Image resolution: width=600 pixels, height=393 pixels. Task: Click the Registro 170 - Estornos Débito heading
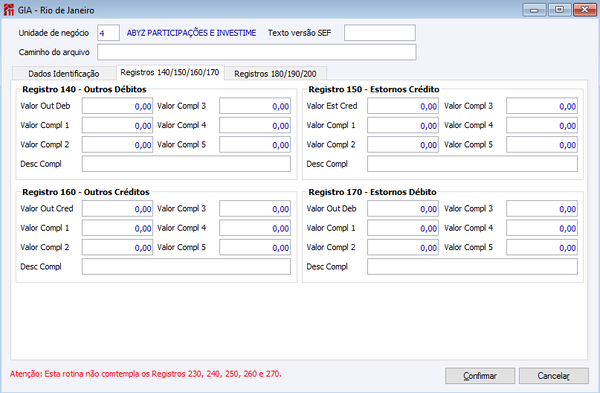pyautogui.click(x=372, y=192)
